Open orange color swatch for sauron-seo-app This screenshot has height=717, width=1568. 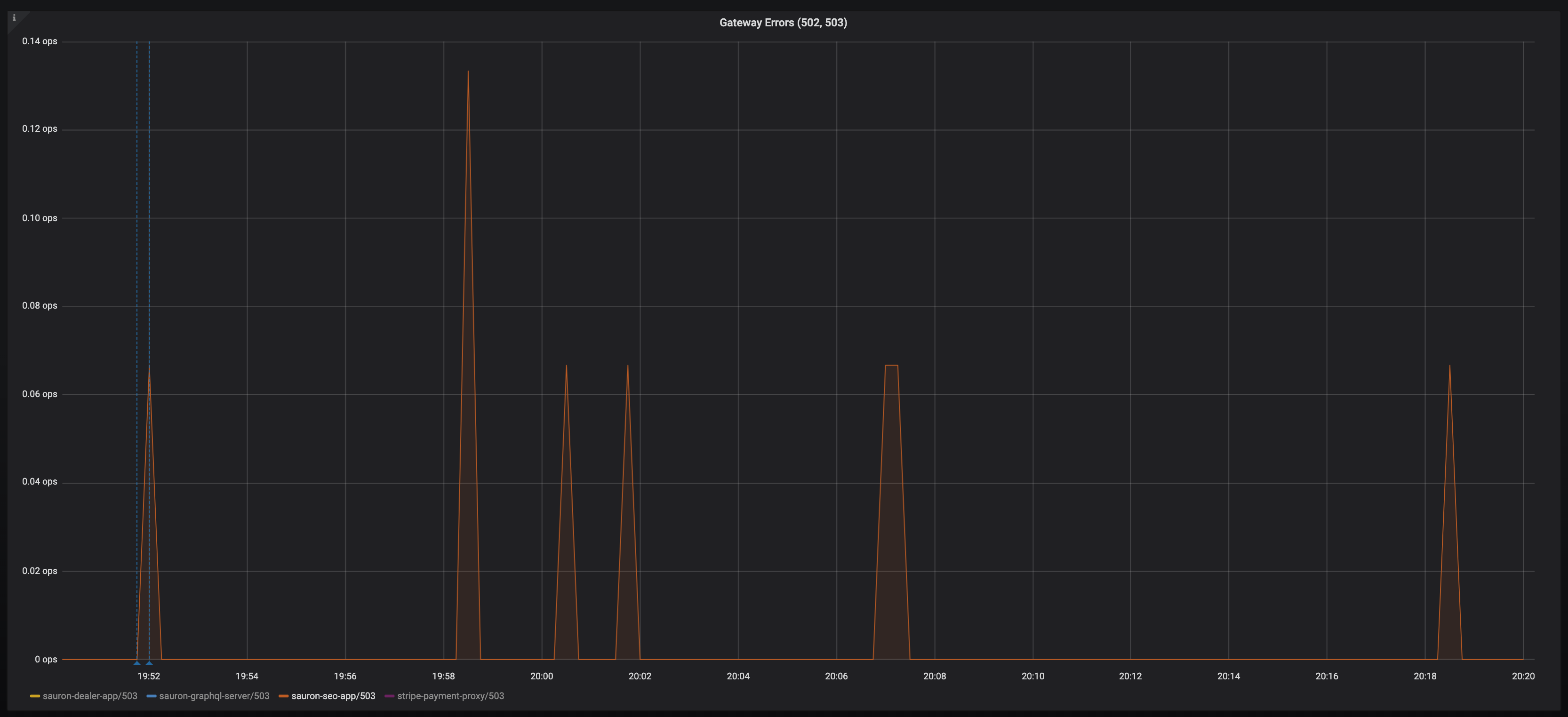click(284, 696)
